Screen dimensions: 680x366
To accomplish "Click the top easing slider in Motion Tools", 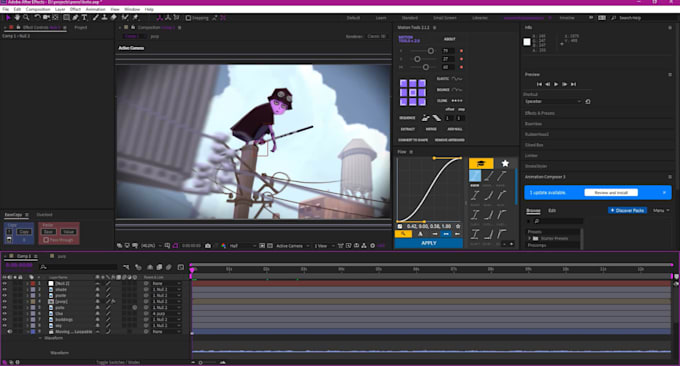I will (x=430, y=51).
